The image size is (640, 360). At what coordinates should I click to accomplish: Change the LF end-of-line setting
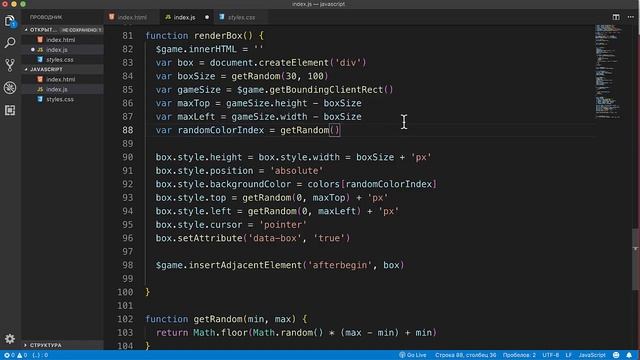click(569, 355)
